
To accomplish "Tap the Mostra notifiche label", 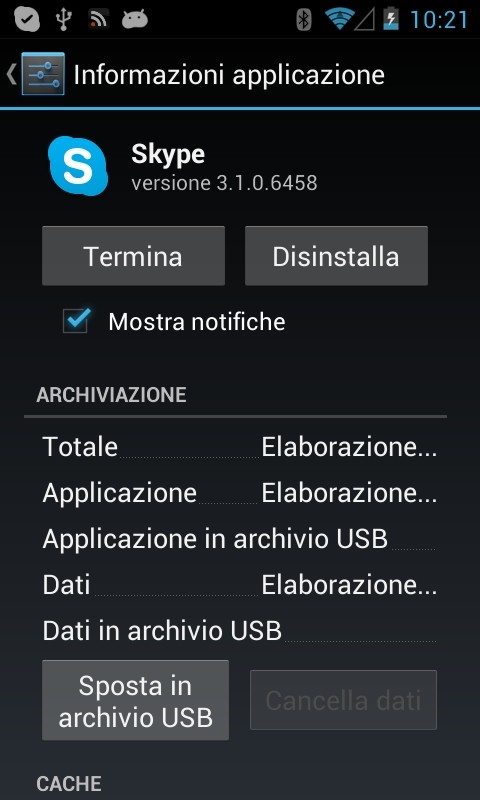I will [x=197, y=322].
